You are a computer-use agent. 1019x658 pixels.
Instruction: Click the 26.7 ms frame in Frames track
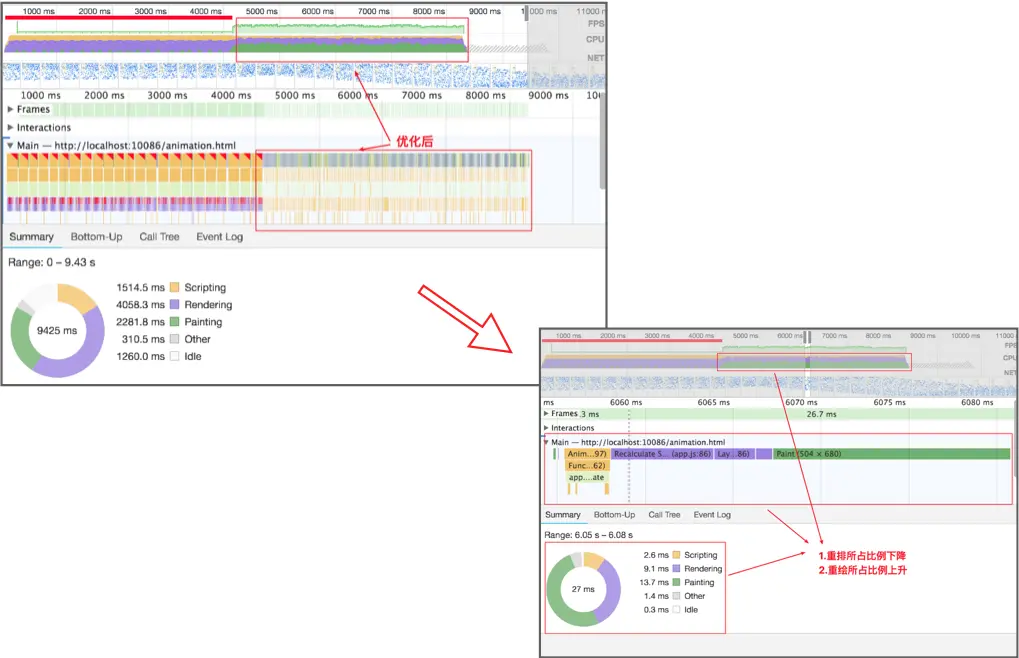(x=821, y=414)
